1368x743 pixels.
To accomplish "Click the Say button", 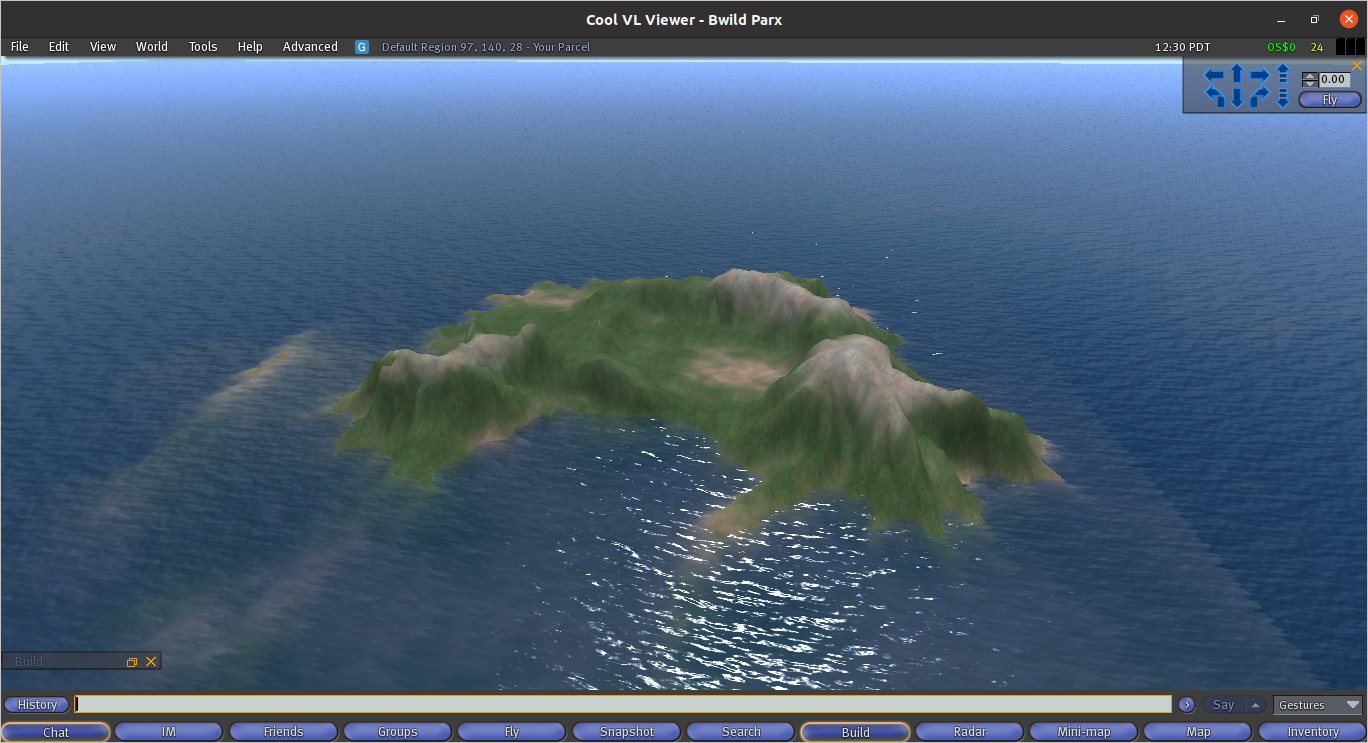I will (1224, 705).
